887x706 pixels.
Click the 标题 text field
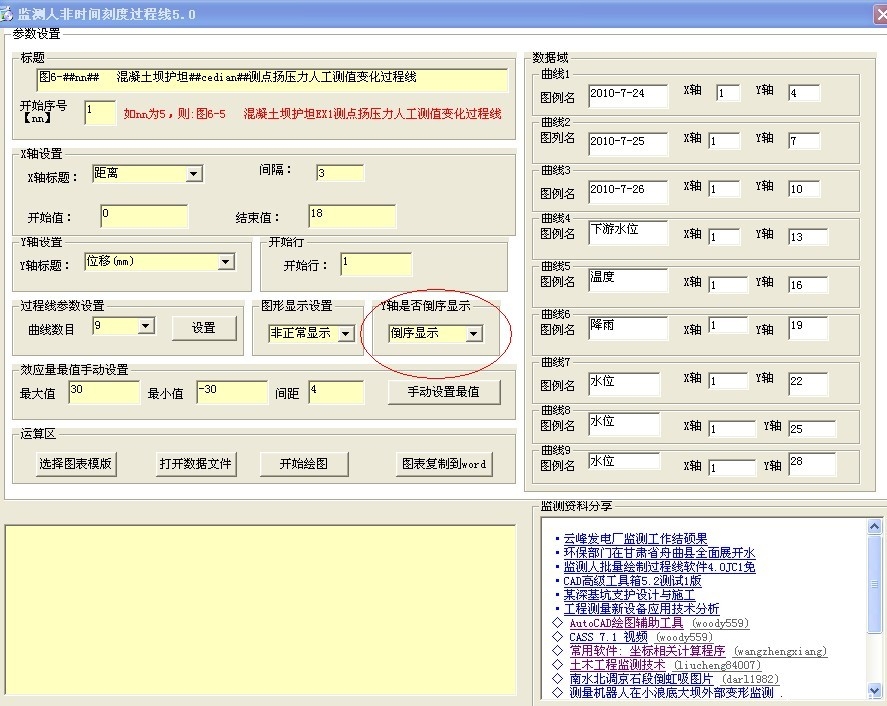click(272, 80)
